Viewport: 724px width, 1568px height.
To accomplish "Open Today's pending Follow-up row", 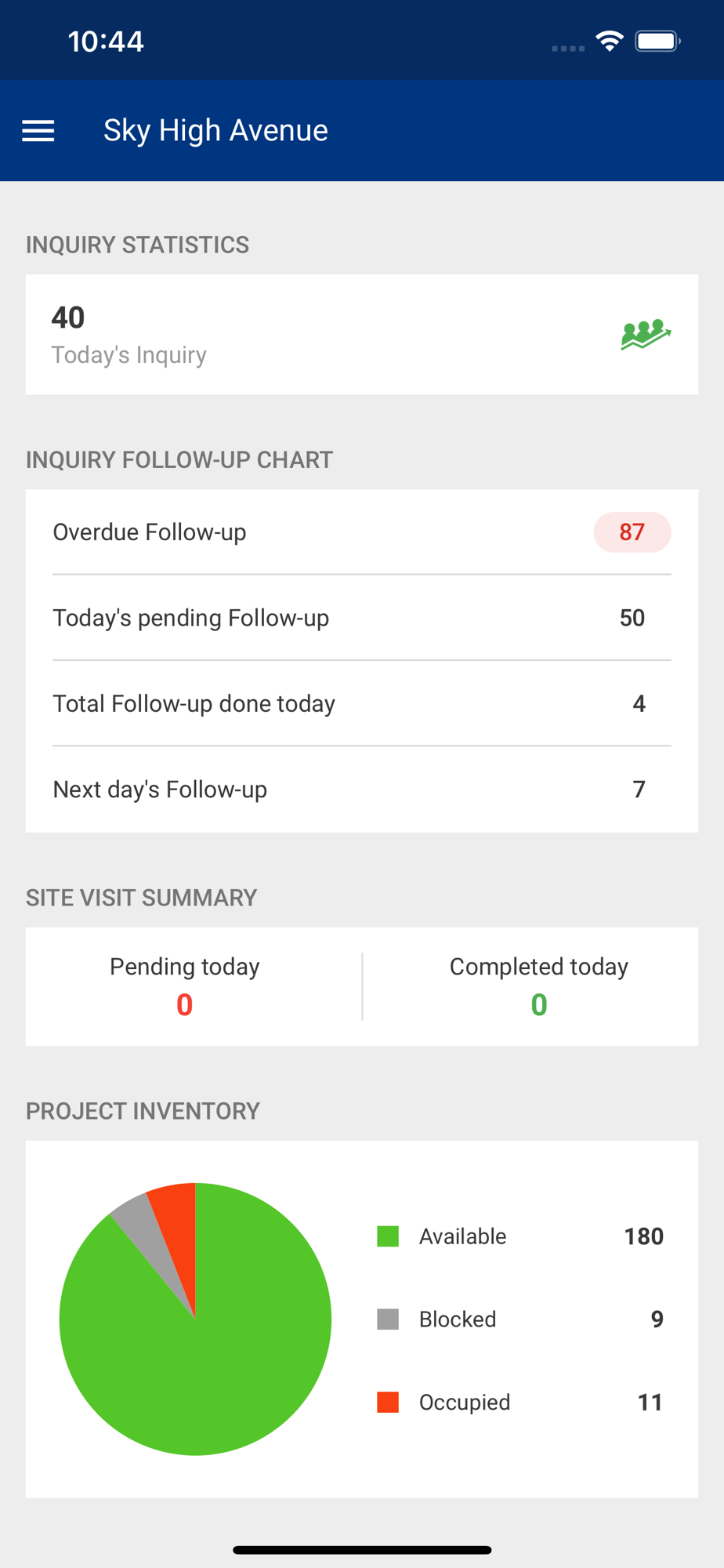I will tap(362, 618).
